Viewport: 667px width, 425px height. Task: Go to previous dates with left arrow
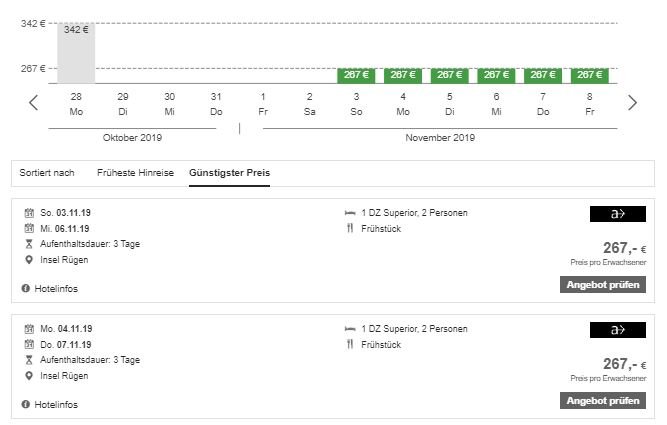(x=34, y=103)
